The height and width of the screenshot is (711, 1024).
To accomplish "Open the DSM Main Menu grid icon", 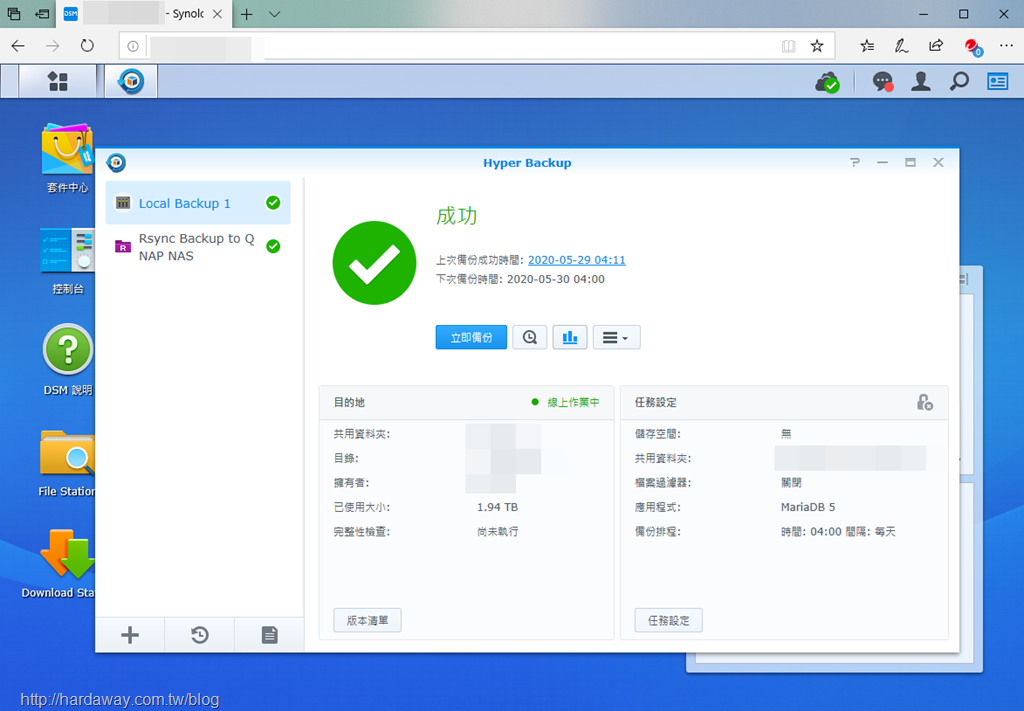I will pos(57,82).
